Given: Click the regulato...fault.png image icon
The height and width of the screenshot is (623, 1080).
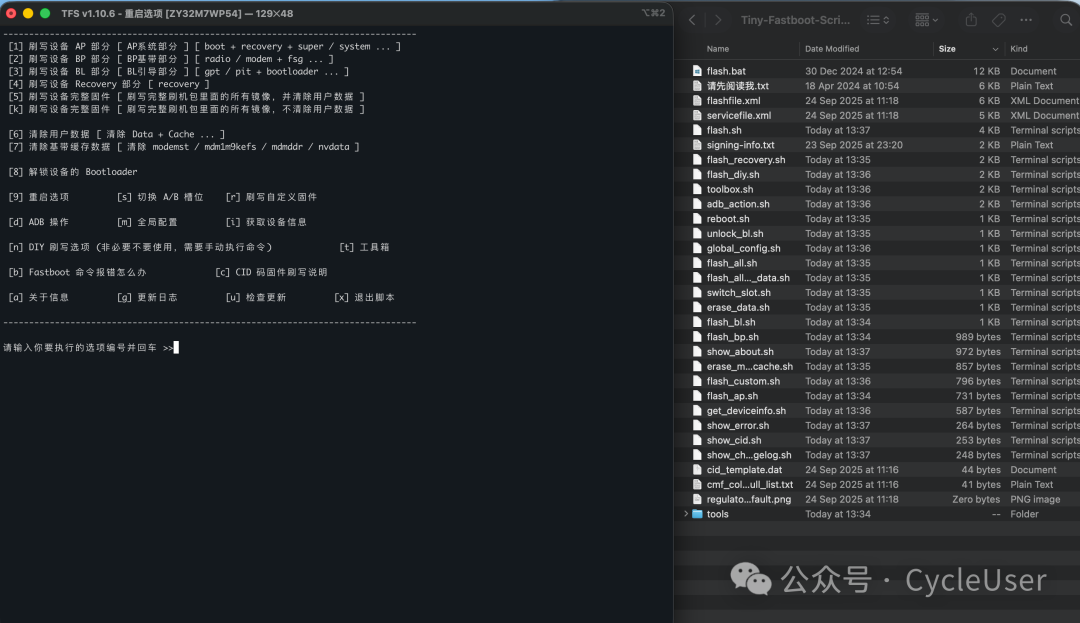Looking at the screenshot, I should pyautogui.click(x=697, y=498).
